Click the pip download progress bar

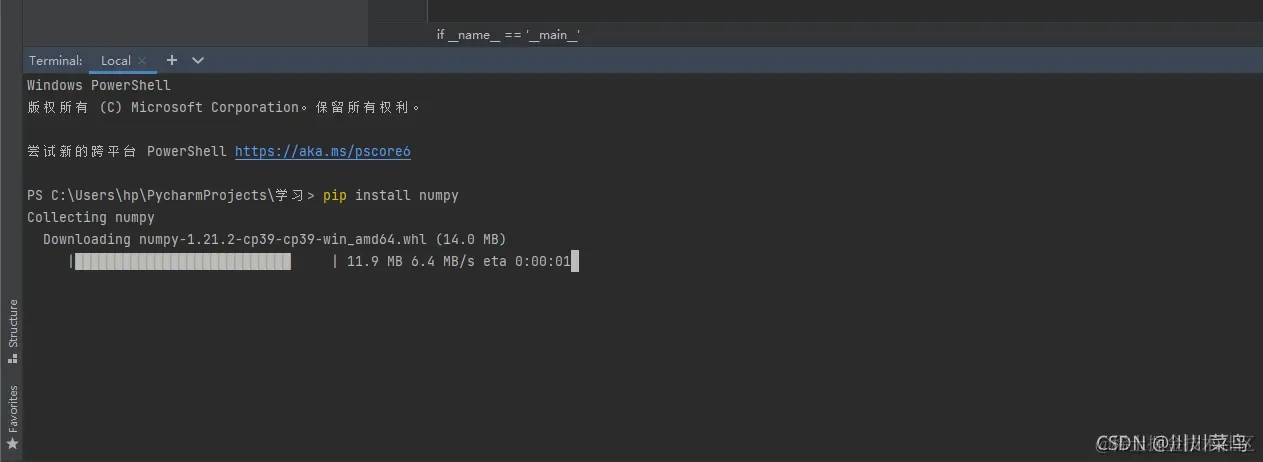[203, 262]
